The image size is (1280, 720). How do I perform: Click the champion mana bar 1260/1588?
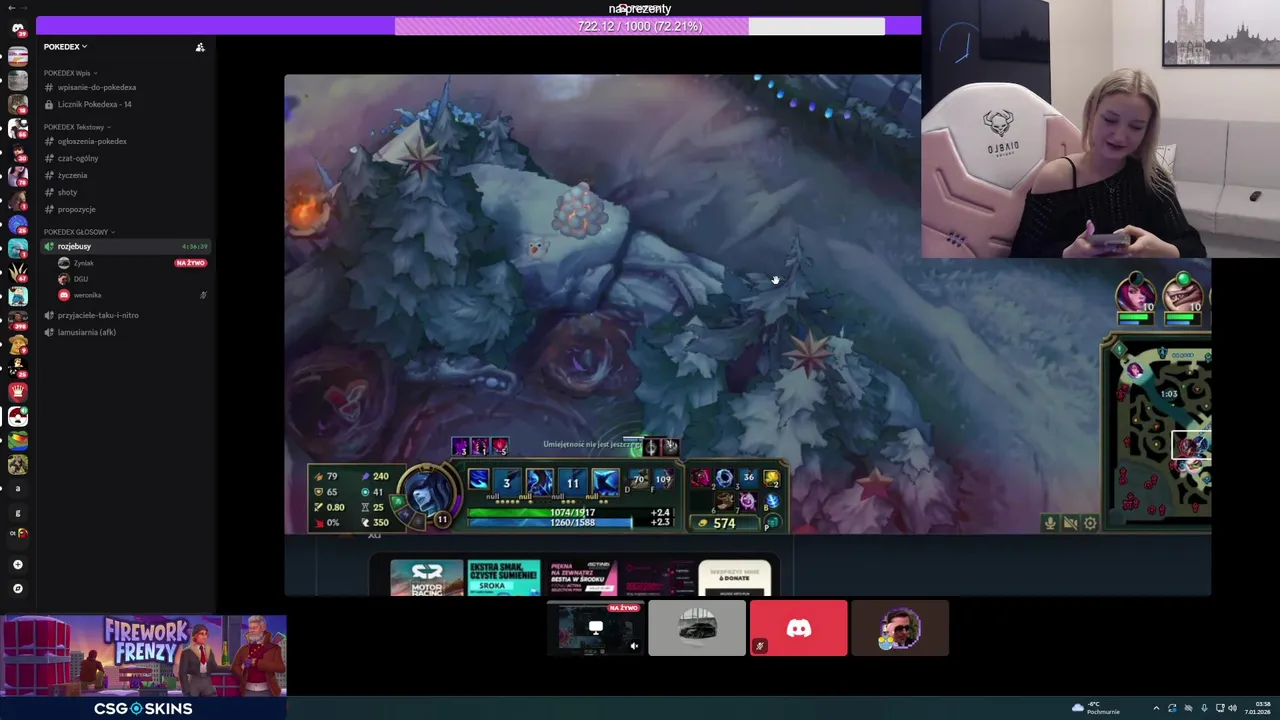tap(571, 521)
